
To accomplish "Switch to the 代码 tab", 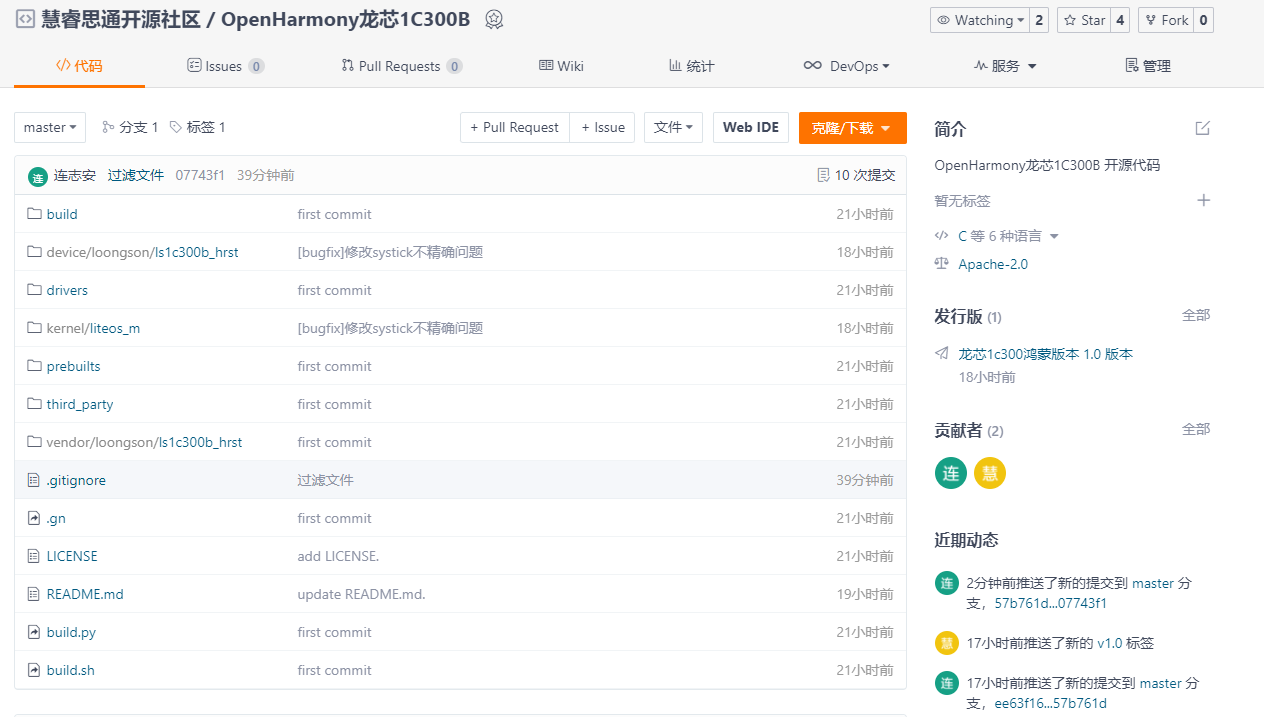I will click(x=79, y=66).
